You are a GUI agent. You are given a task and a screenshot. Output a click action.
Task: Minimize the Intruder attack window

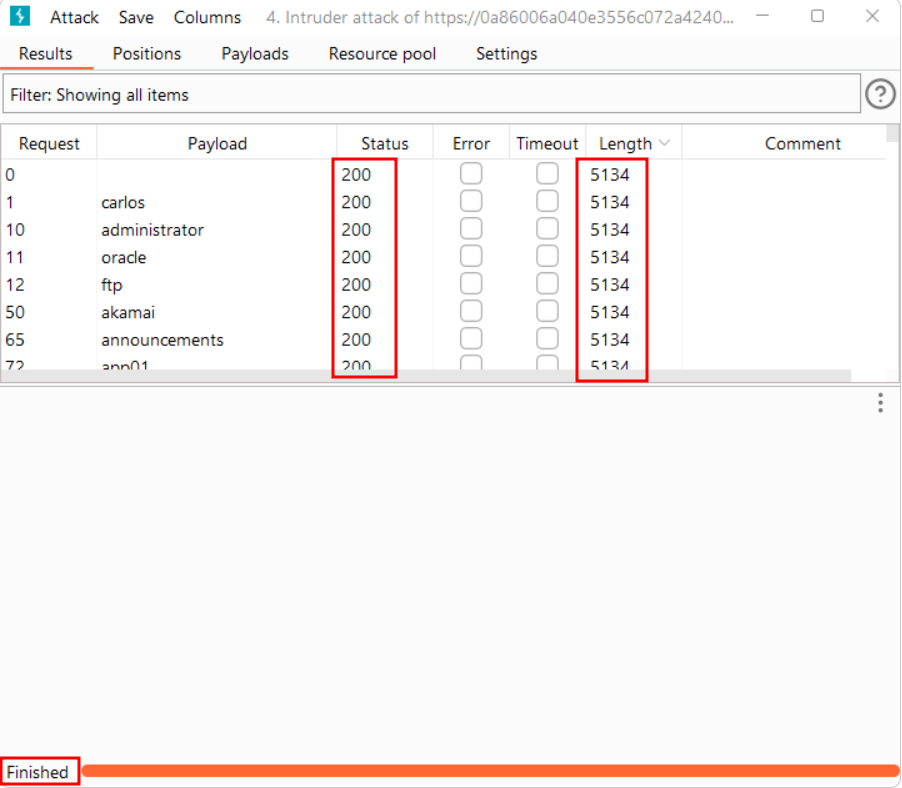tap(762, 16)
